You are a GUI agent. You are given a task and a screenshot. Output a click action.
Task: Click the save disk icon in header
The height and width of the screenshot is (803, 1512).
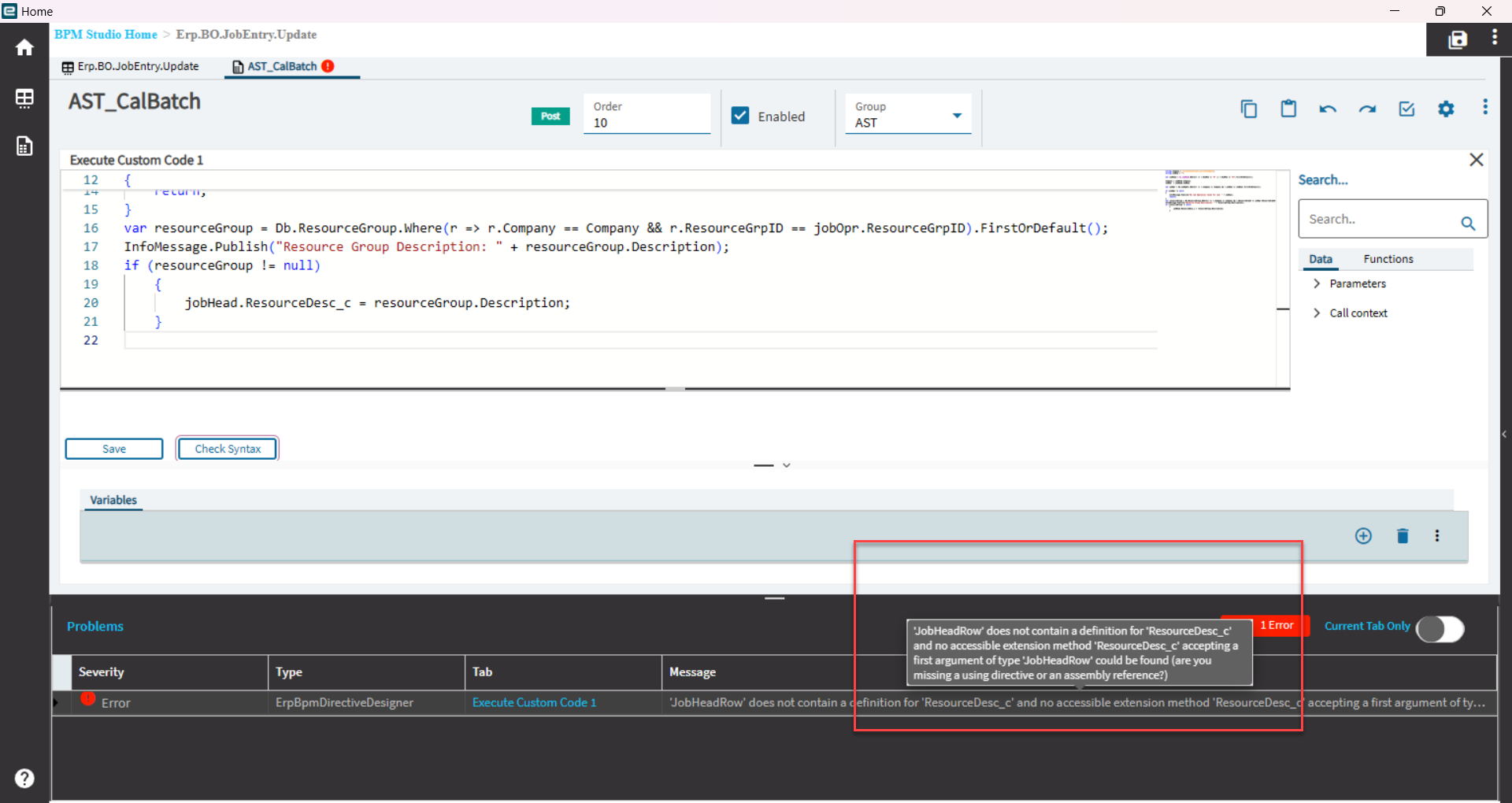[1458, 40]
